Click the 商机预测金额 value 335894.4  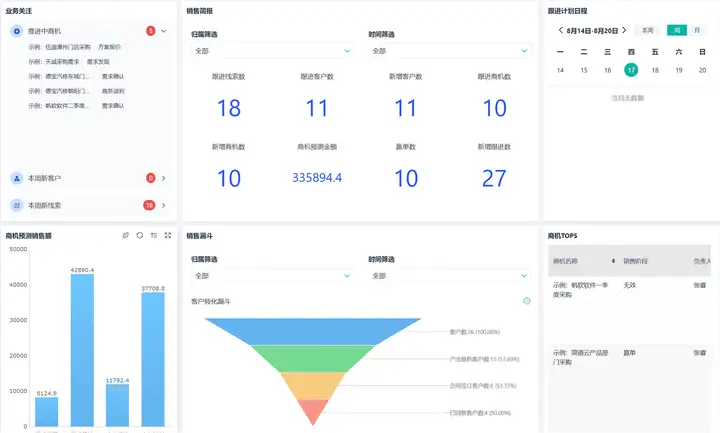pyautogui.click(x=317, y=178)
